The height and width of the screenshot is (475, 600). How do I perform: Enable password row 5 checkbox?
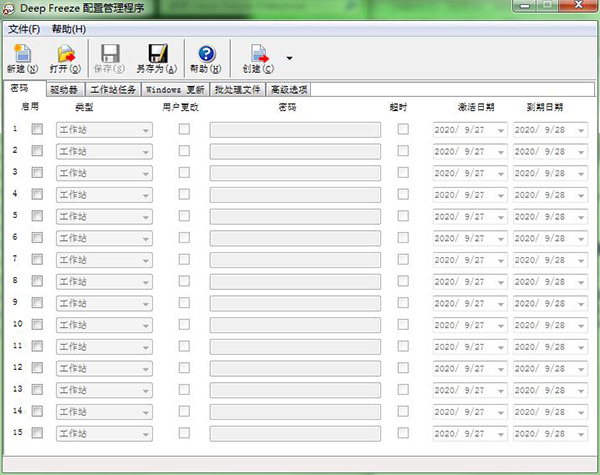pyautogui.click(x=37, y=216)
